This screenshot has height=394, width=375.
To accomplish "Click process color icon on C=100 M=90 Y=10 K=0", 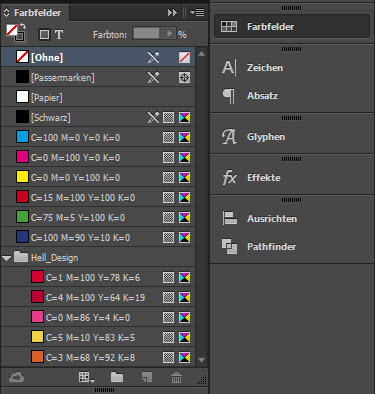I will point(168,237).
